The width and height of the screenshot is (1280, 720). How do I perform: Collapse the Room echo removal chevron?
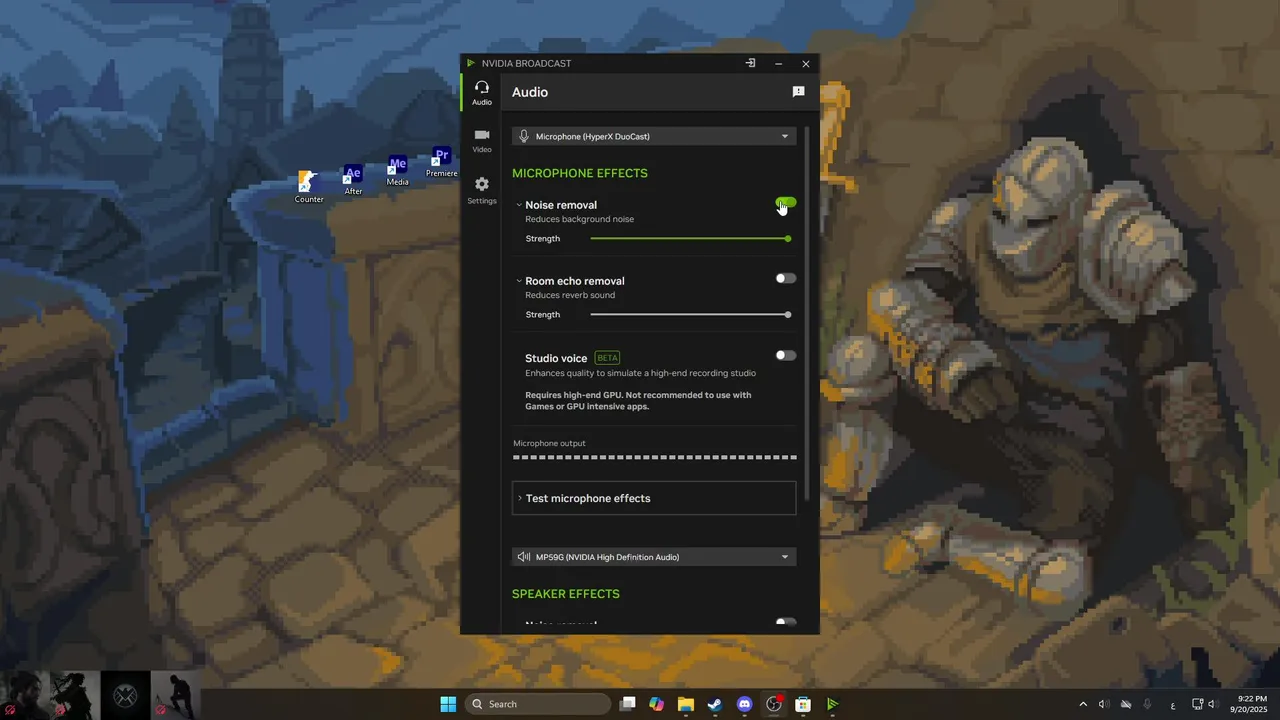pyautogui.click(x=519, y=281)
